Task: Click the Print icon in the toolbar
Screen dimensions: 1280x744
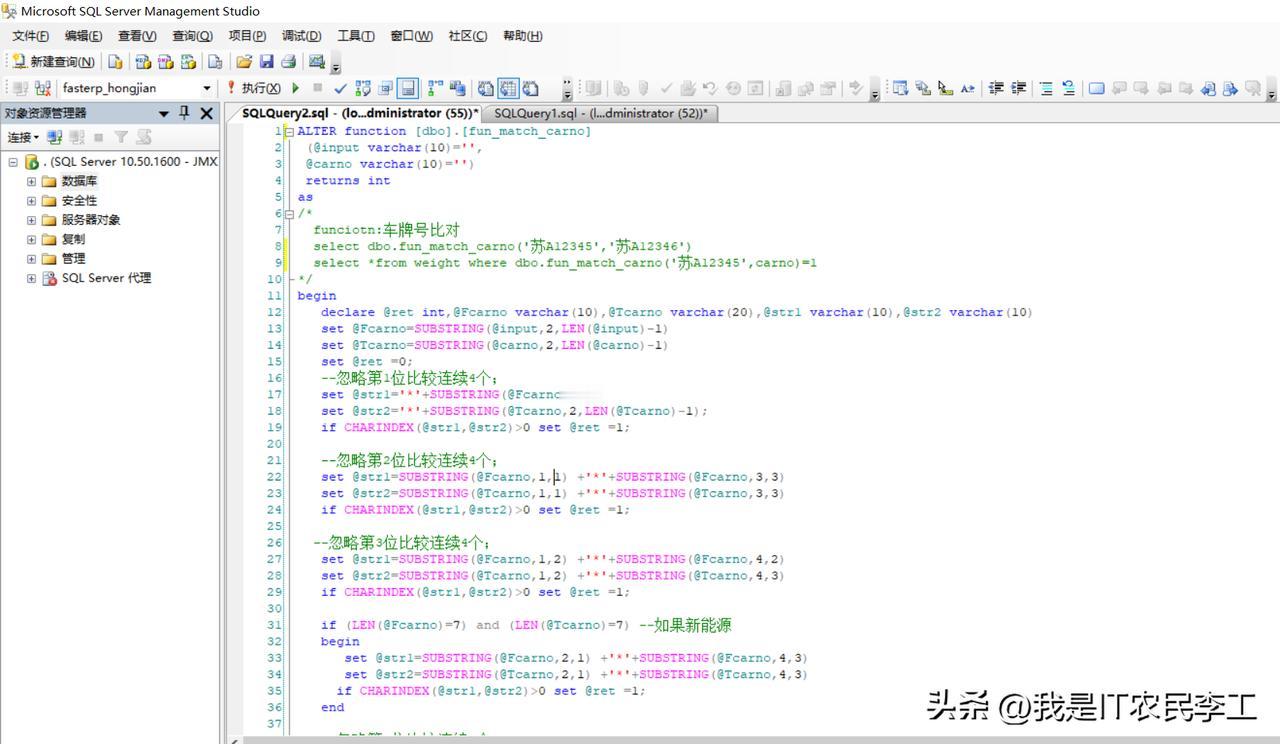Action: 289,62
